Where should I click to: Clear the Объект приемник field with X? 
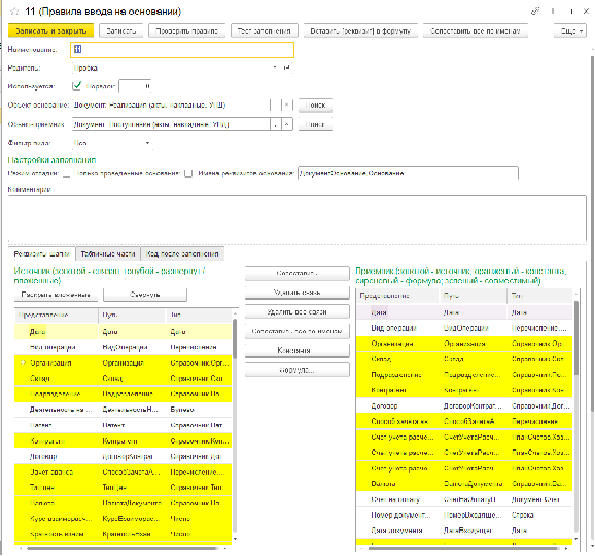pos(287,124)
